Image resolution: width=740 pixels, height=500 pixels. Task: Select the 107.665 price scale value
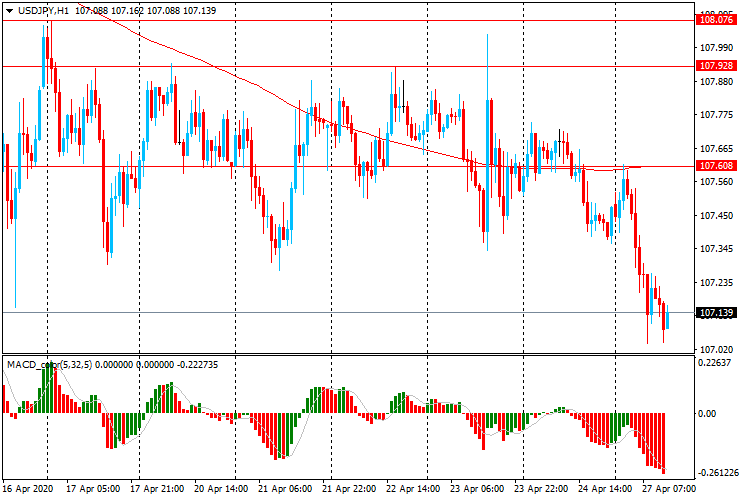coord(716,149)
